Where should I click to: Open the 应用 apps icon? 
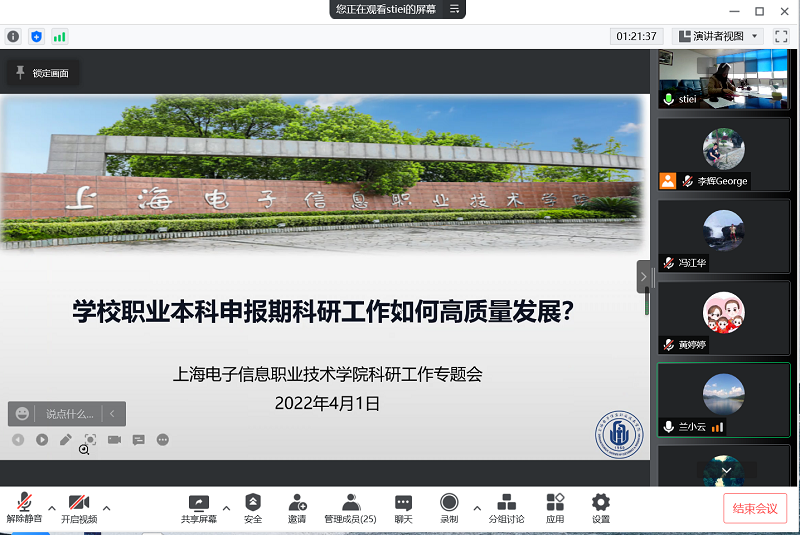555,507
